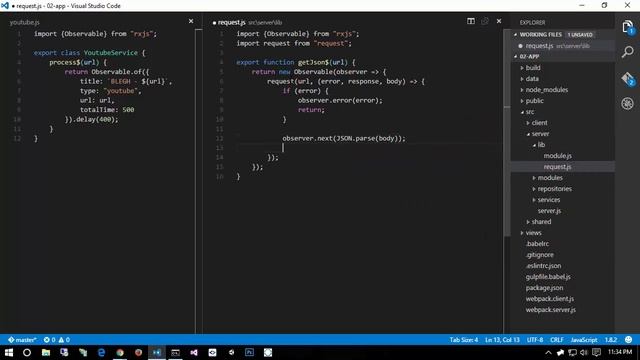Viewport: 640px width, 360px height.
Task: Click the Cortana circle on the taskbar
Action: [x=27, y=352]
